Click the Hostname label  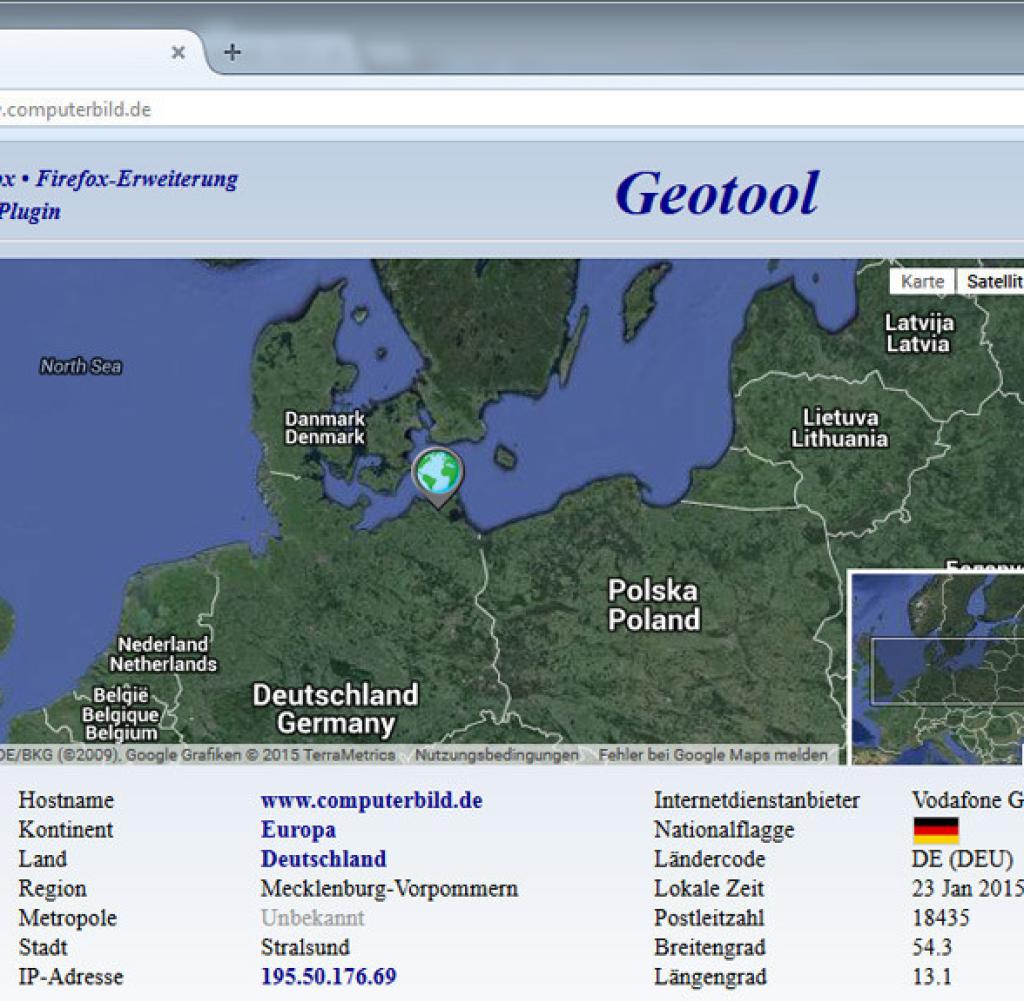66,801
